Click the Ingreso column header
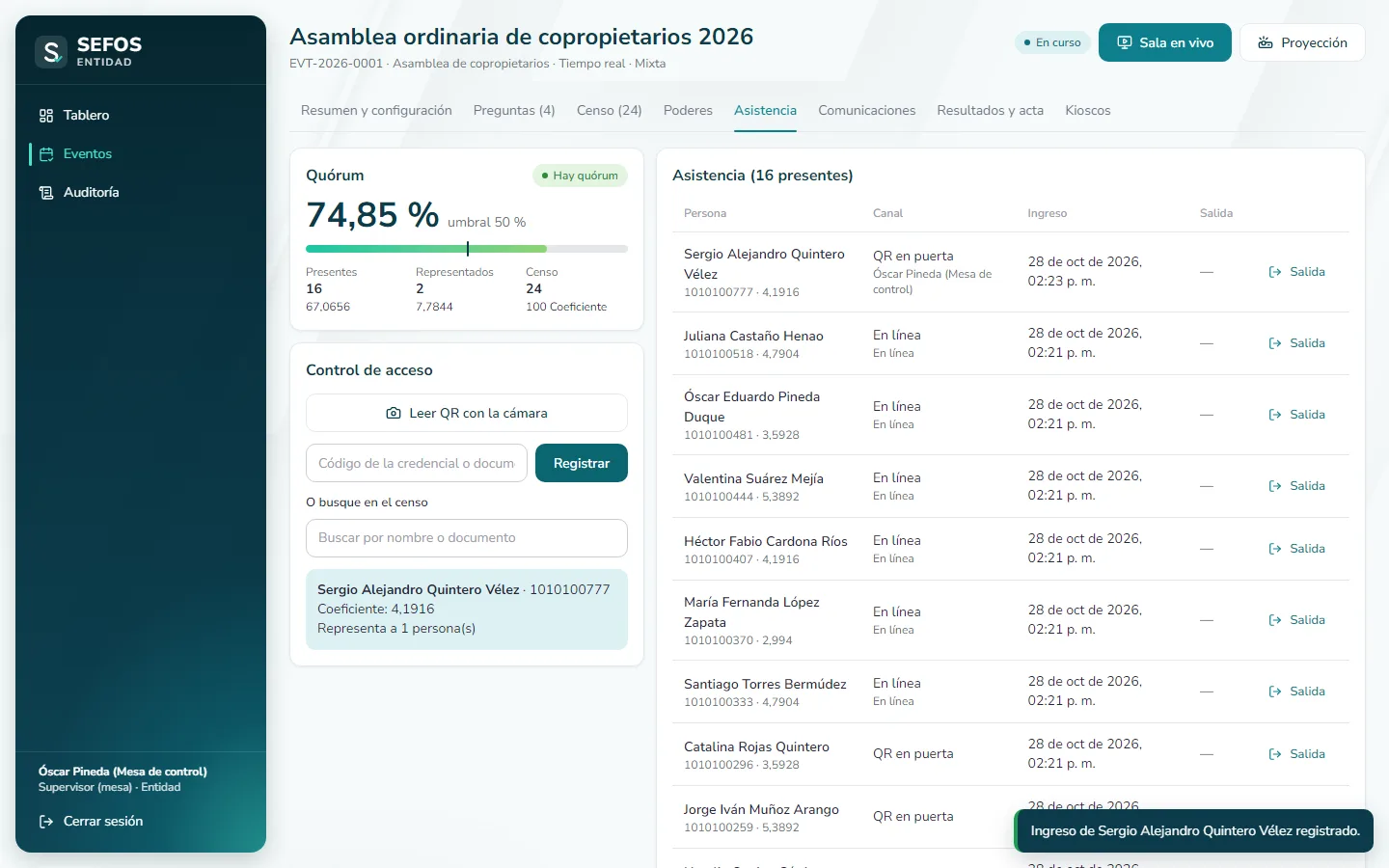Screen dimensions: 1389x868 pos(1048,213)
